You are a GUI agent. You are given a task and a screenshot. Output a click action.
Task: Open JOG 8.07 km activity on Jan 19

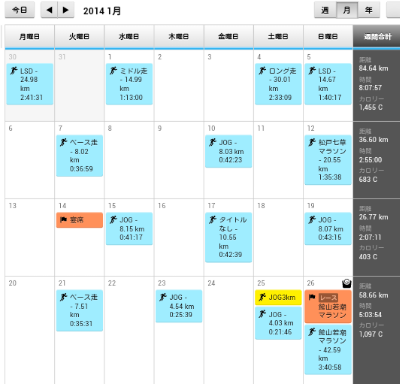tap(328, 229)
